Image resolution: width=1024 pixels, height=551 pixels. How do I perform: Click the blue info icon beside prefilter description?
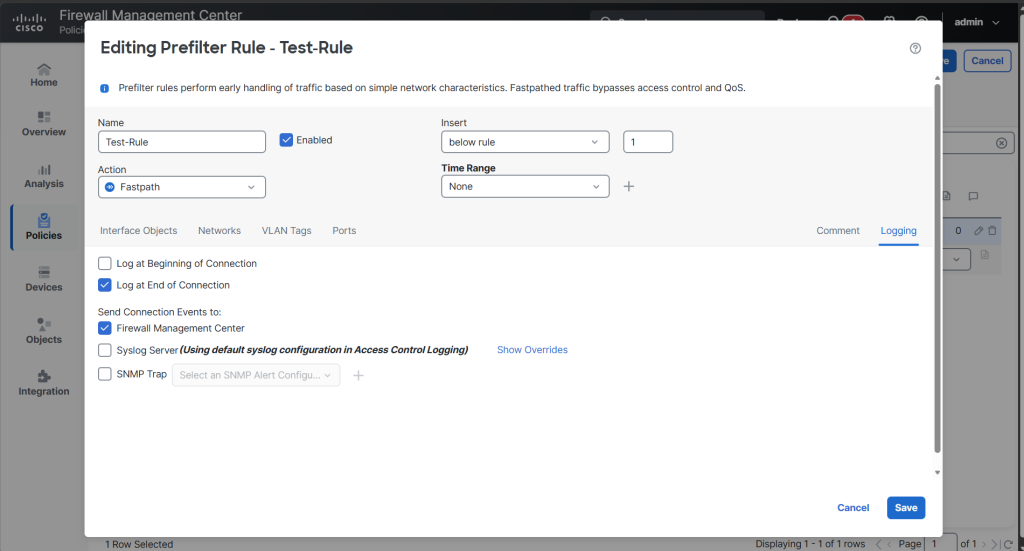coord(104,88)
